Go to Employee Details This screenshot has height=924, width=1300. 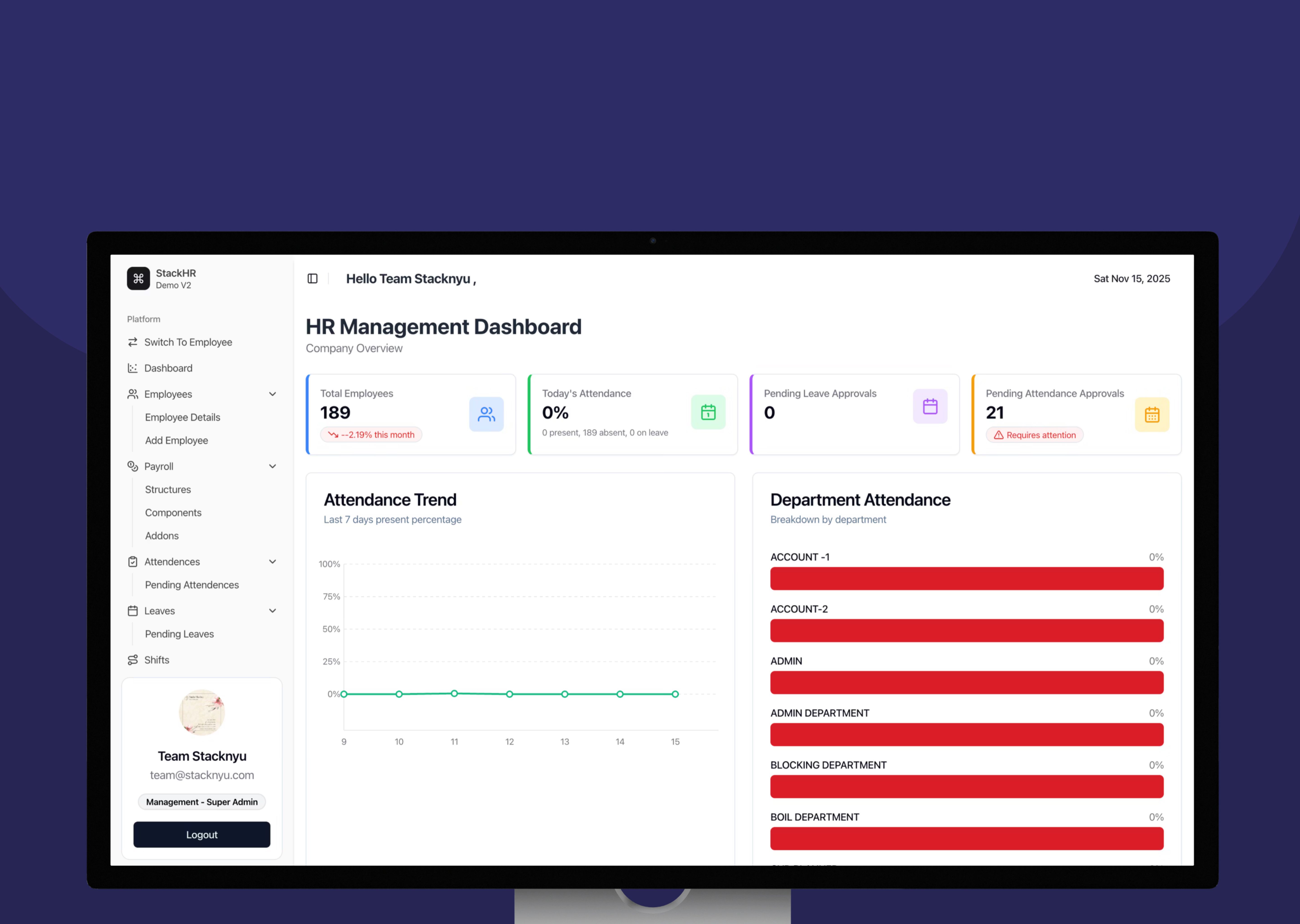pyautogui.click(x=183, y=417)
